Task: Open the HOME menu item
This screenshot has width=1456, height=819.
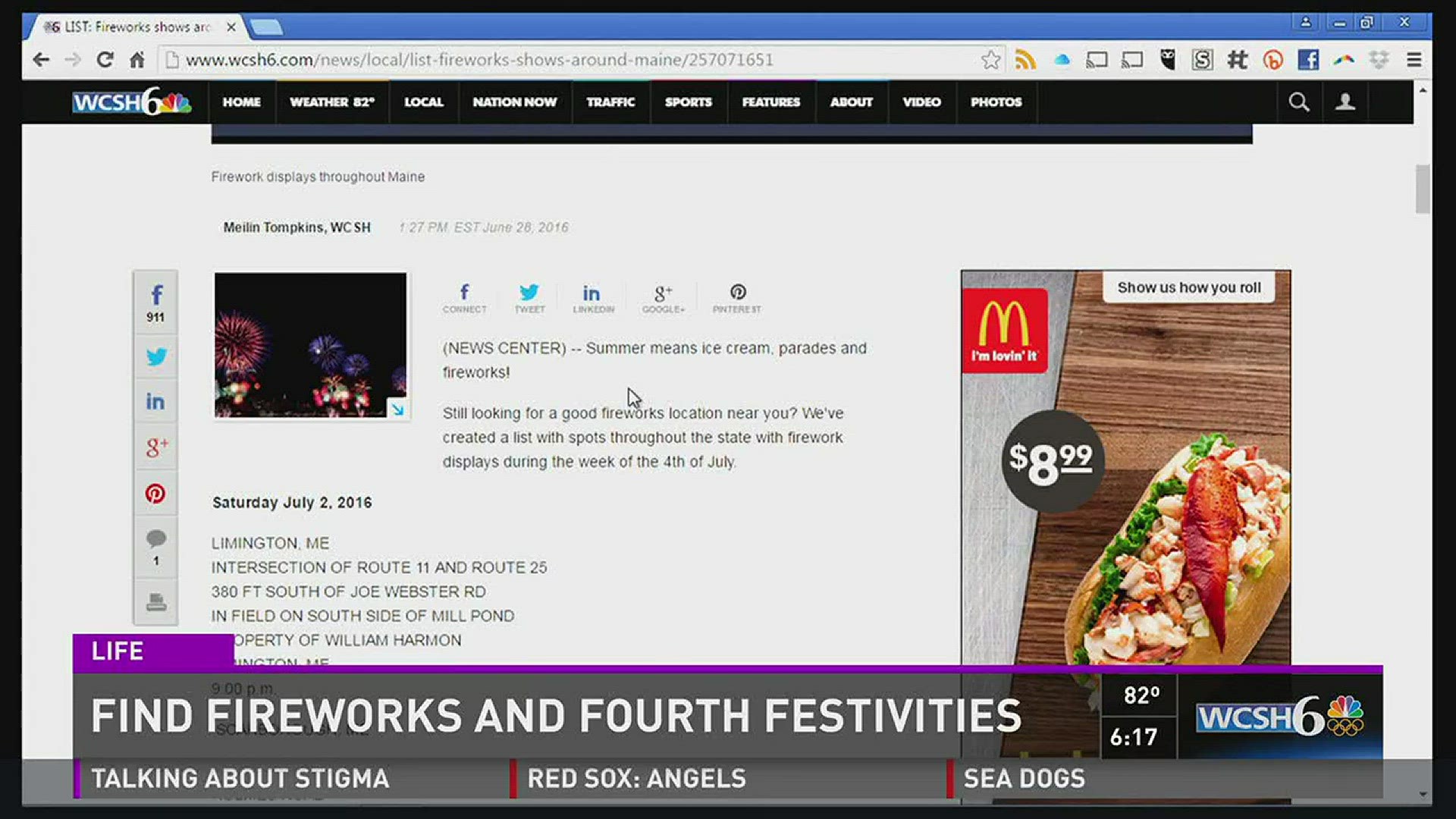Action: pyautogui.click(x=241, y=102)
